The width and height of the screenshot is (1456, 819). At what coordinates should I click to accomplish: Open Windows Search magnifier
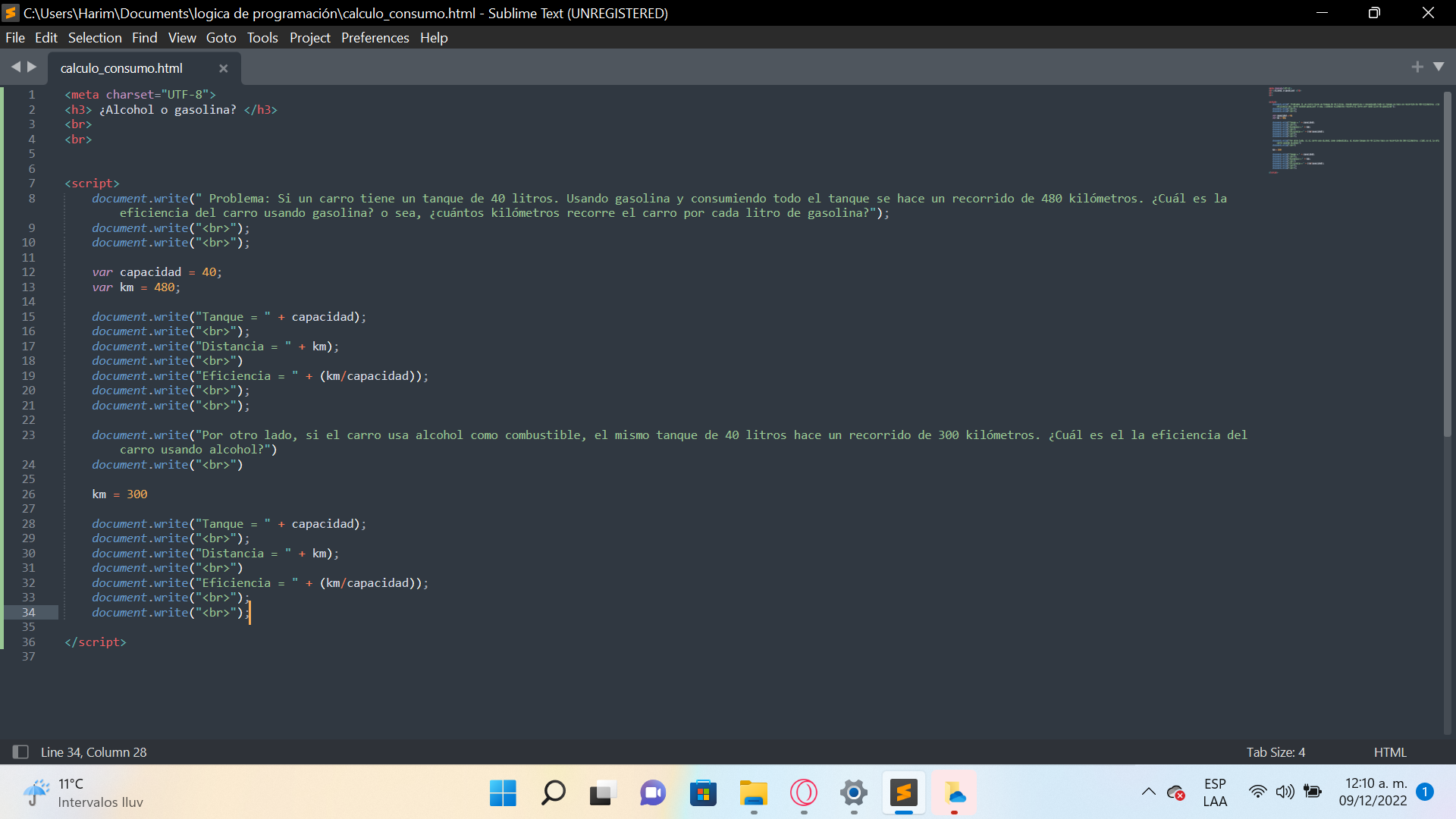pos(553,793)
